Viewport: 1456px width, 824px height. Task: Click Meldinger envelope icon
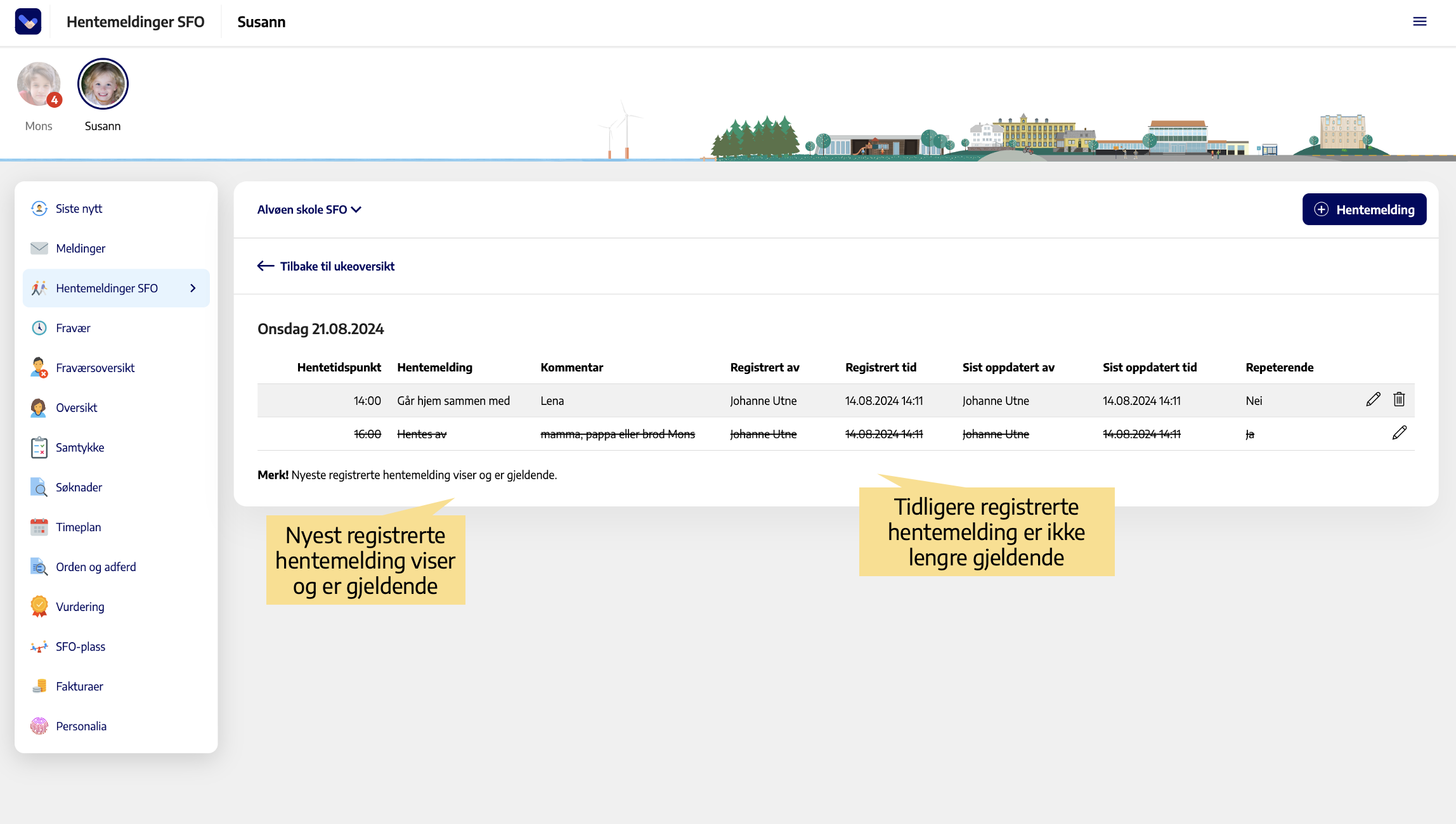click(39, 248)
